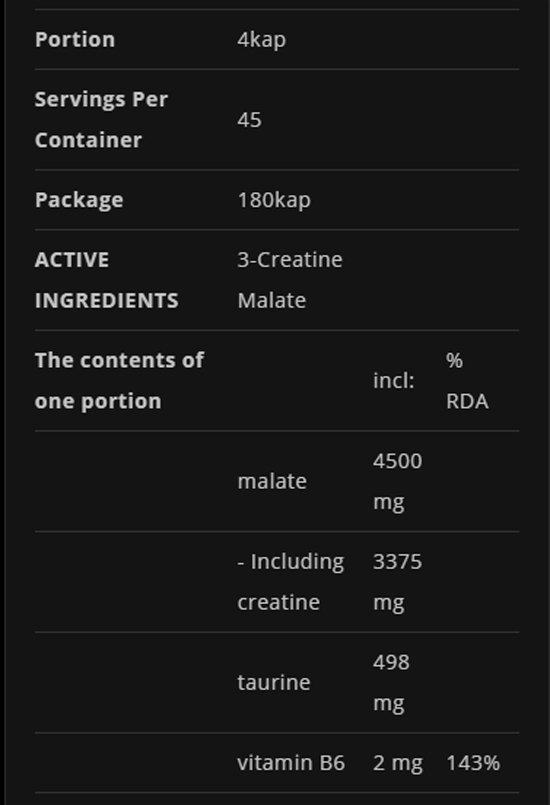Screen dimensions: 550x805
Task: Click the 3-Creatine Malate ingredient text
Action: tap(290, 280)
